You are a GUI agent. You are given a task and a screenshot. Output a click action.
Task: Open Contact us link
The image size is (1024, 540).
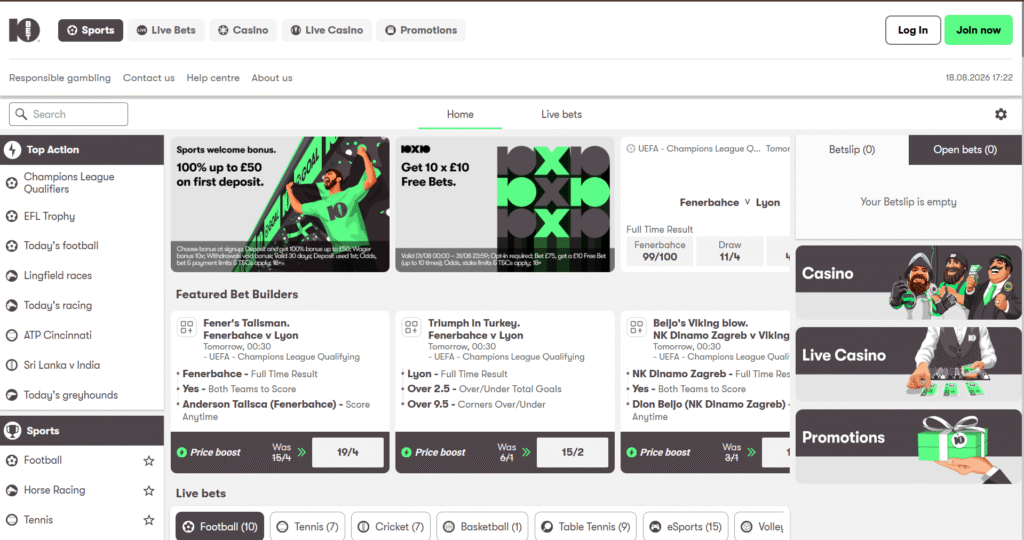pyautogui.click(x=149, y=78)
